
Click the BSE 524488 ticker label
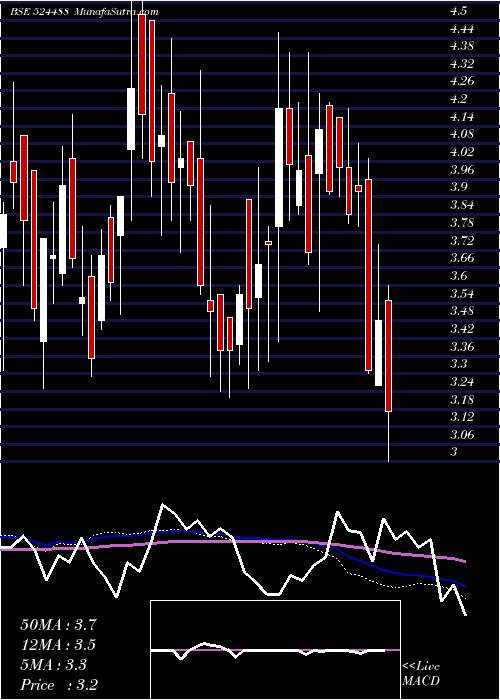tap(39, 12)
